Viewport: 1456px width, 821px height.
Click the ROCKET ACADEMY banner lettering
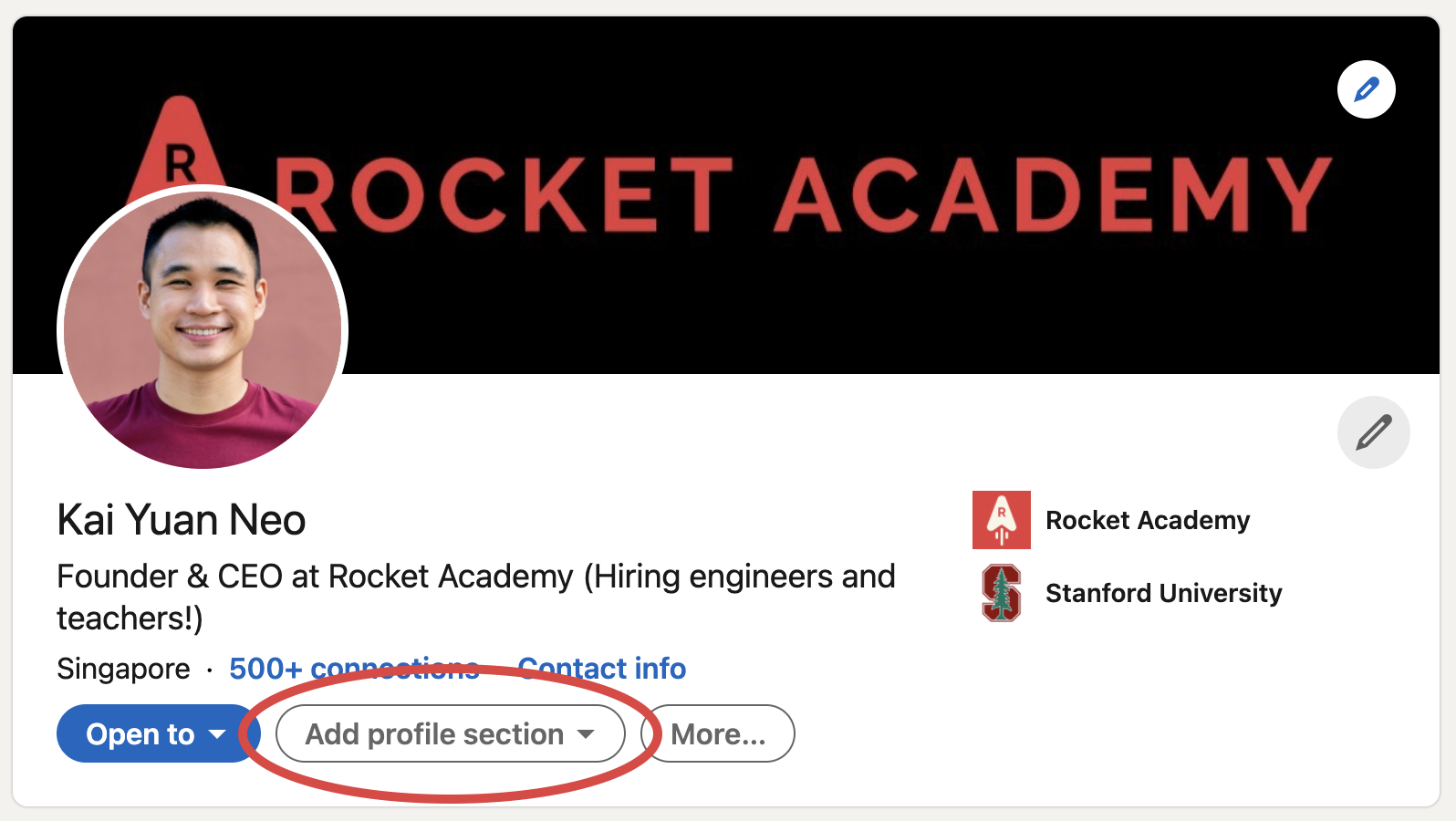pos(803,194)
